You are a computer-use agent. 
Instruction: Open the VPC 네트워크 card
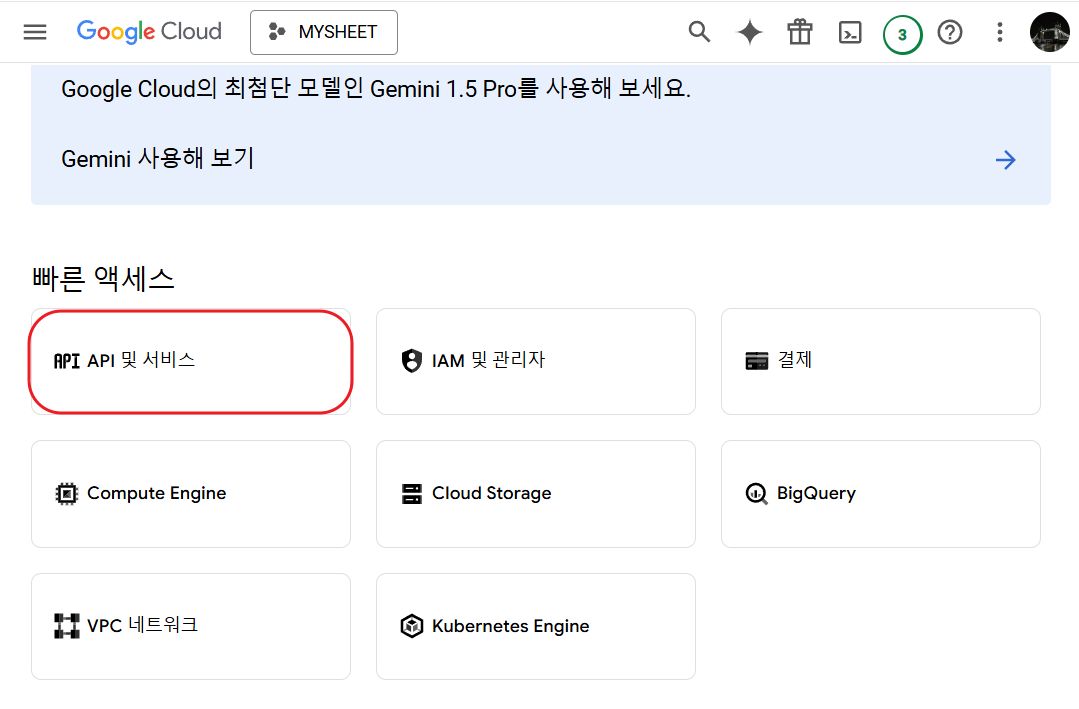[x=191, y=626]
